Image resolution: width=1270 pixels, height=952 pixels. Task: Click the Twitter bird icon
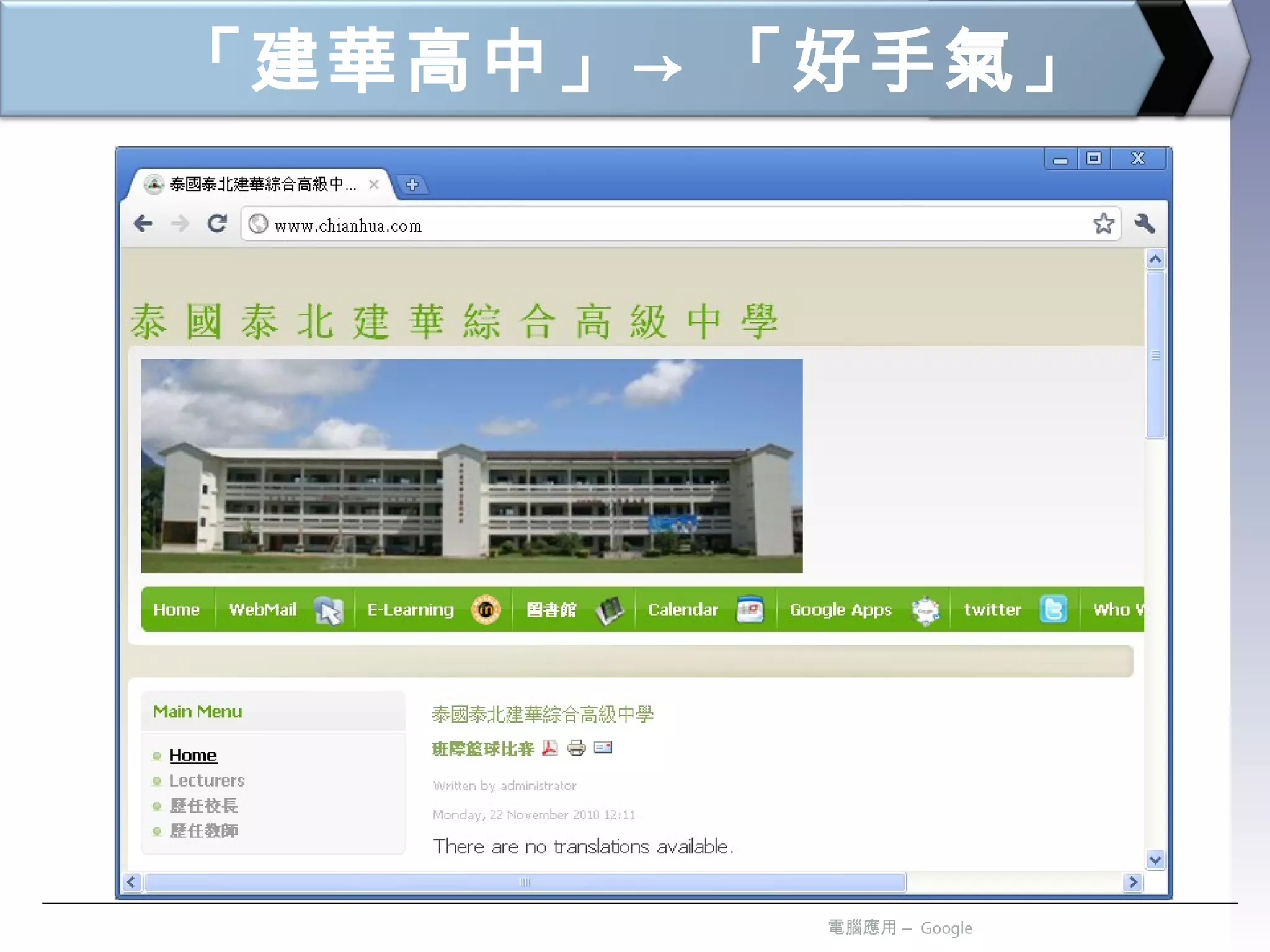[1053, 610]
